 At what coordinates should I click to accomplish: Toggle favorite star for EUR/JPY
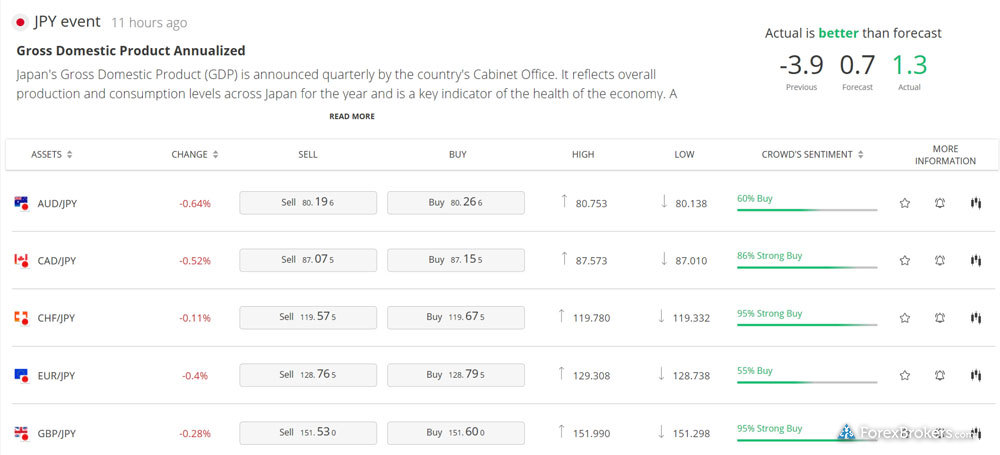[x=904, y=375]
